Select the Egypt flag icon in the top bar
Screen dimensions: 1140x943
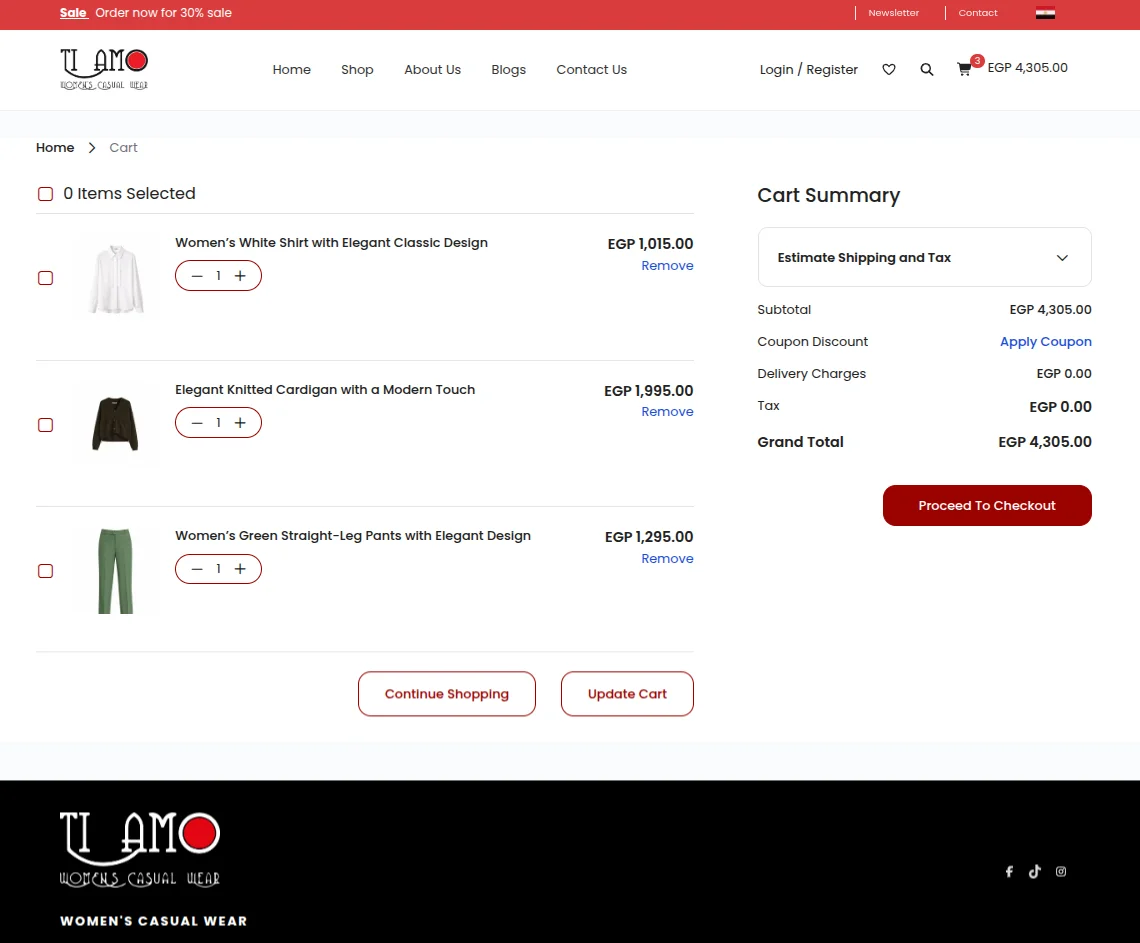(1045, 13)
